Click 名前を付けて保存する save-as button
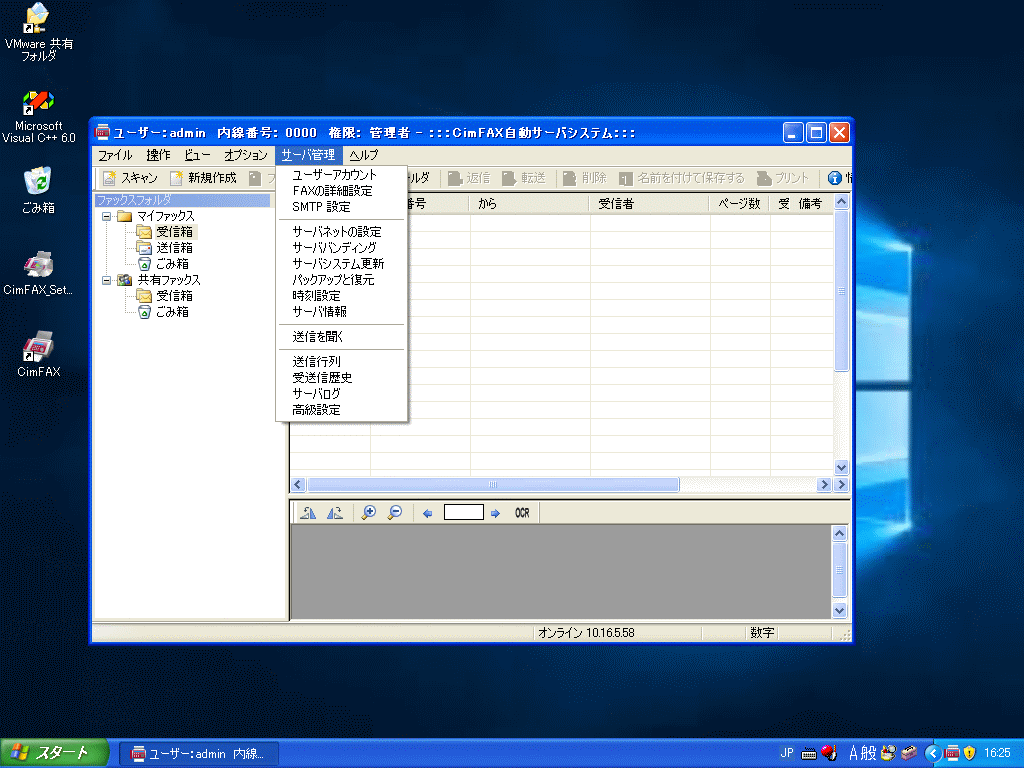The image size is (1024, 768). coord(681,178)
